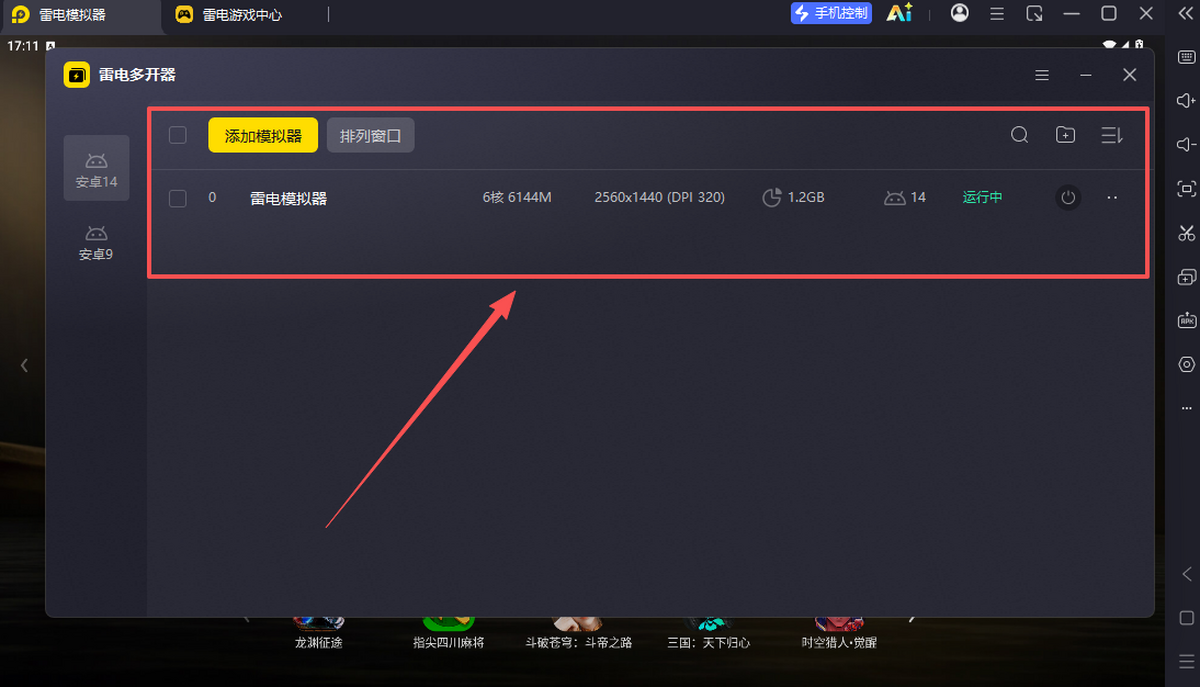Click the power button for 雷电模拟器 row
This screenshot has width=1200, height=687.
[x=1069, y=198]
